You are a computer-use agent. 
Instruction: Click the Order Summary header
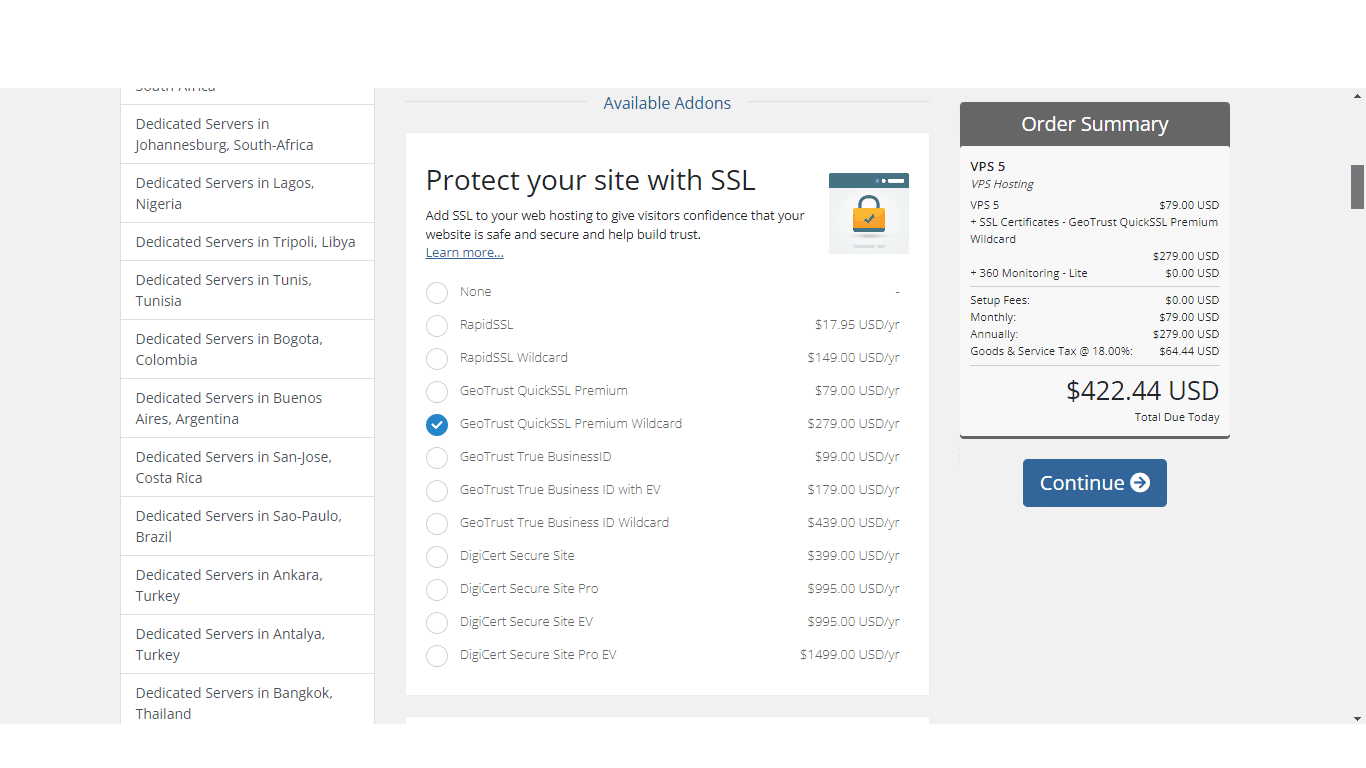pyautogui.click(x=1095, y=124)
